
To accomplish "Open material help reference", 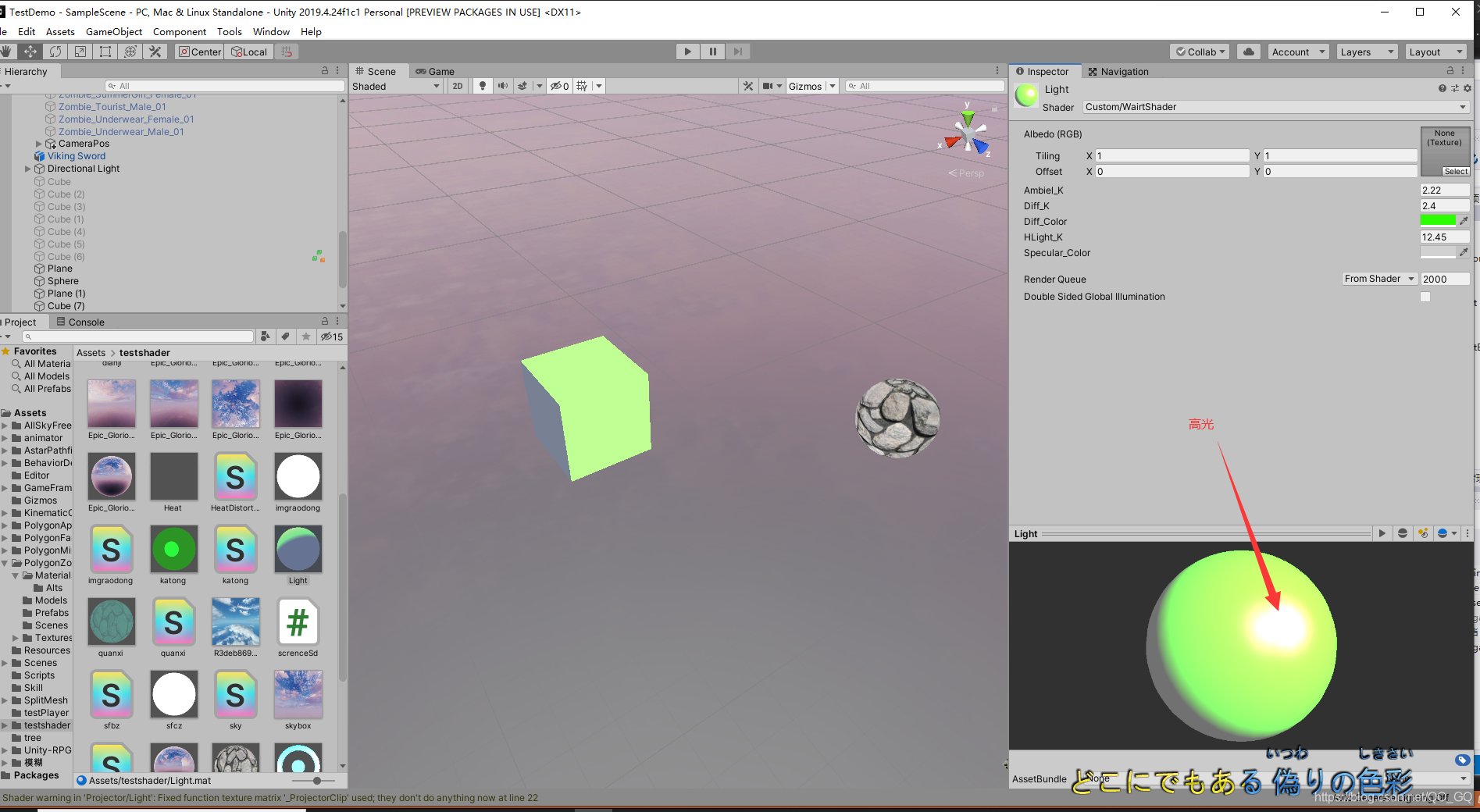I will [x=1442, y=88].
